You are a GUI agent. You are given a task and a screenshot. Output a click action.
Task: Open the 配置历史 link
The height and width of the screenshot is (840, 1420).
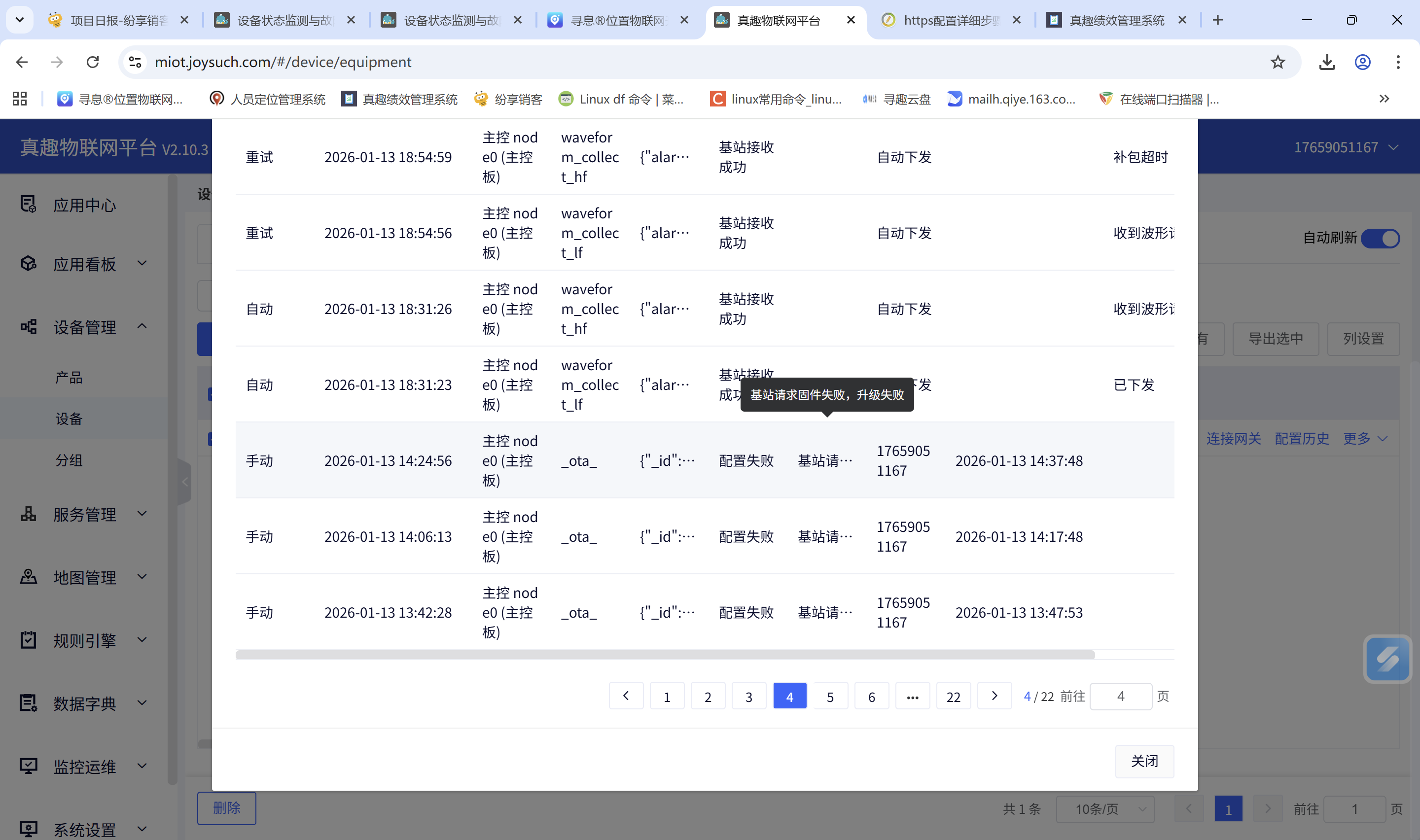pos(1301,439)
